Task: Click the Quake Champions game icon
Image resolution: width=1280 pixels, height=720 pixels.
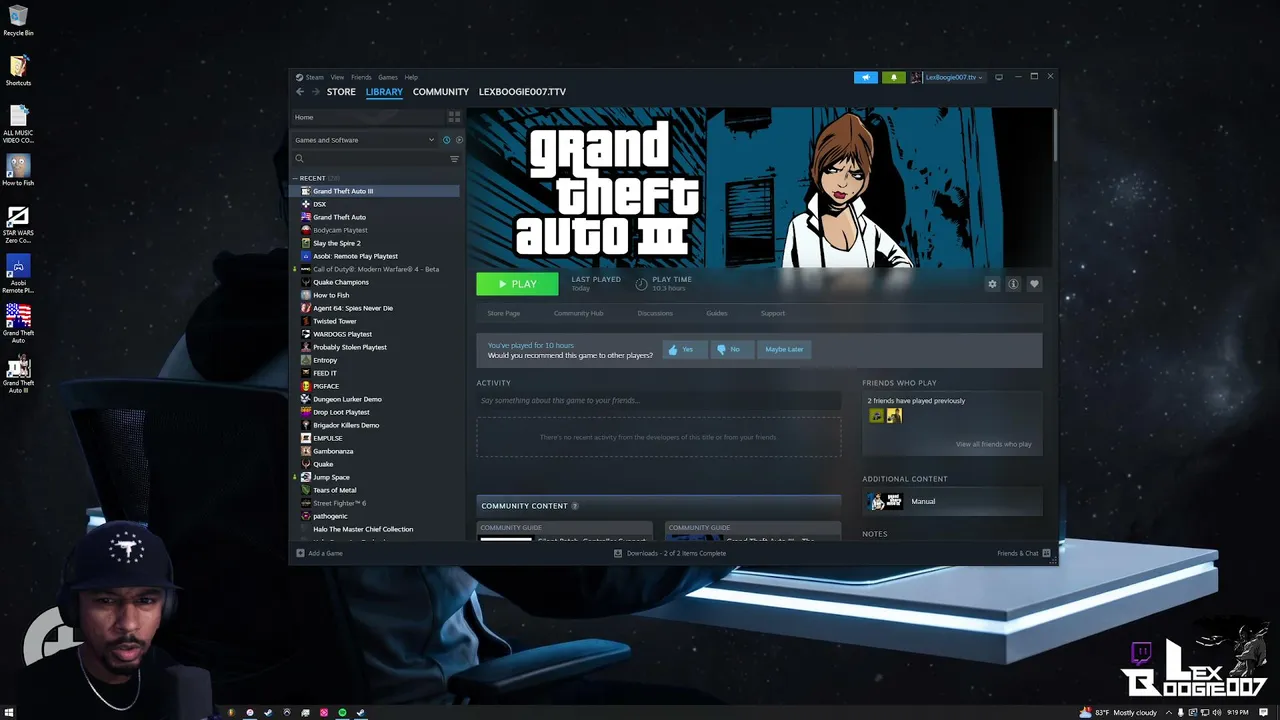Action: click(x=306, y=282)
